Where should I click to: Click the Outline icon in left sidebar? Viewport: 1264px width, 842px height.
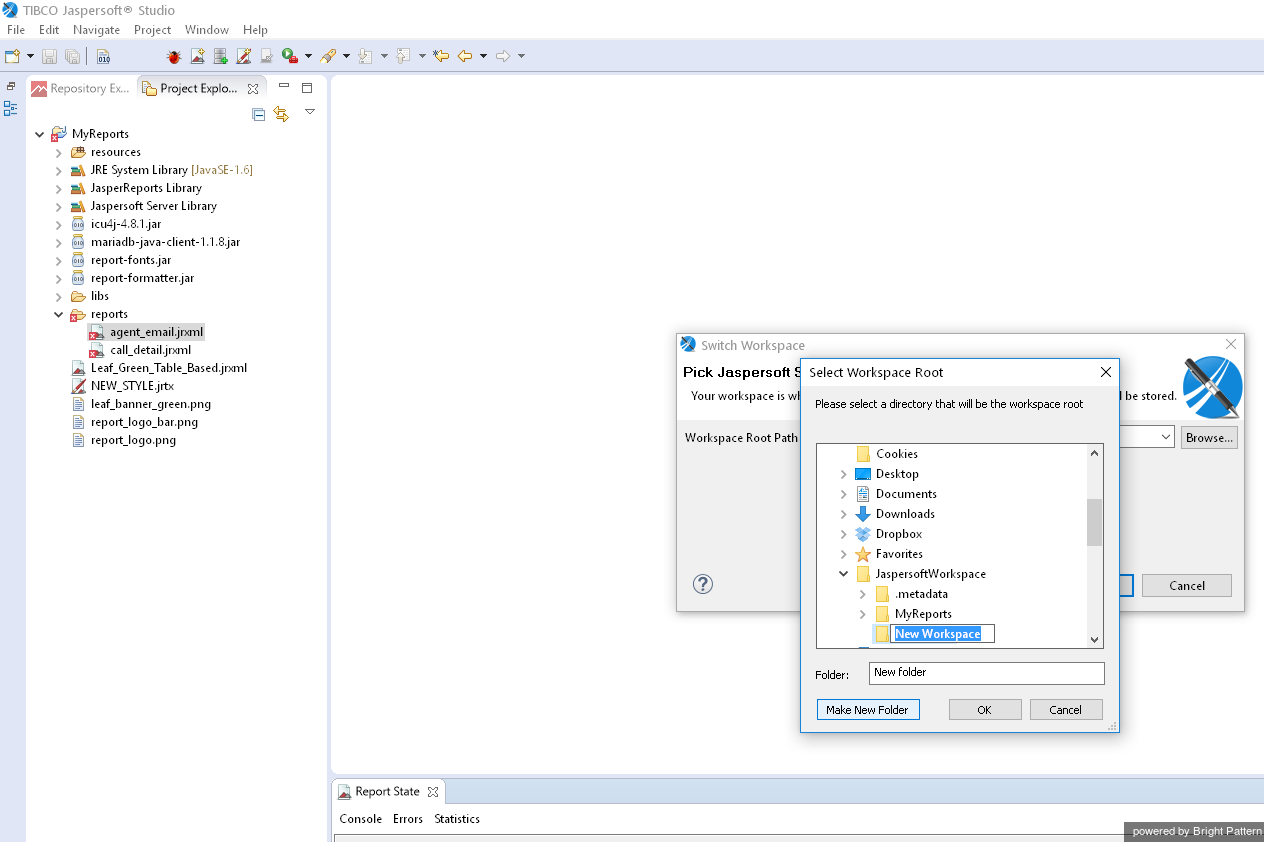click(11, 109)
